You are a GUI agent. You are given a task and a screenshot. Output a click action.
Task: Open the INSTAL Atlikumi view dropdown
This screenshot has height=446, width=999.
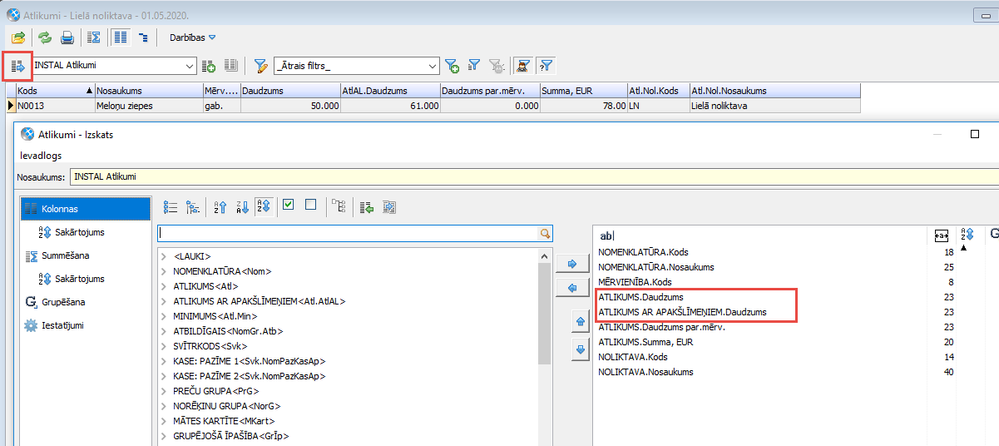pos(188,66)
